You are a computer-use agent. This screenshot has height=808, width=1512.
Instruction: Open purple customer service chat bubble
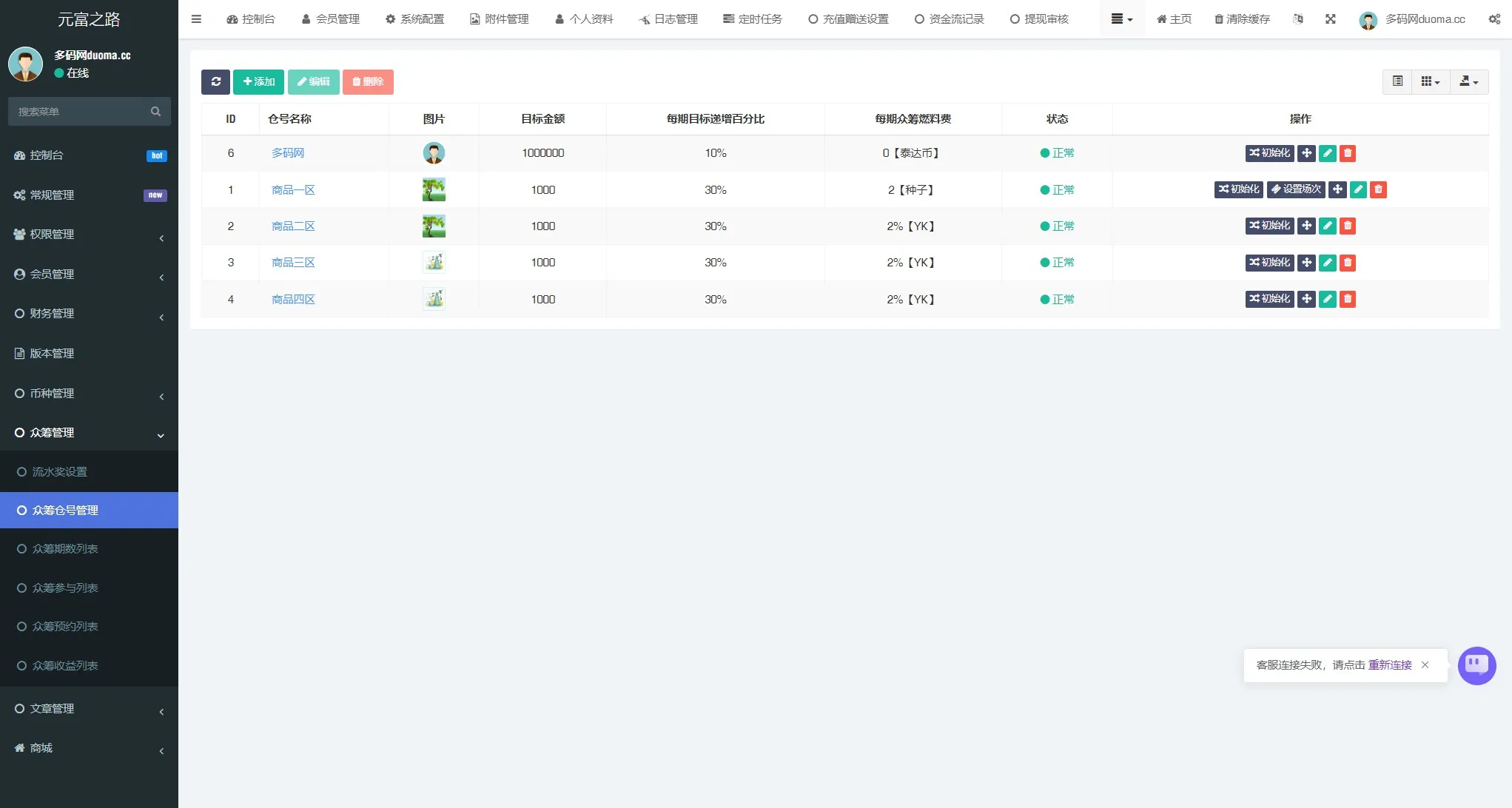point(1476,665)
